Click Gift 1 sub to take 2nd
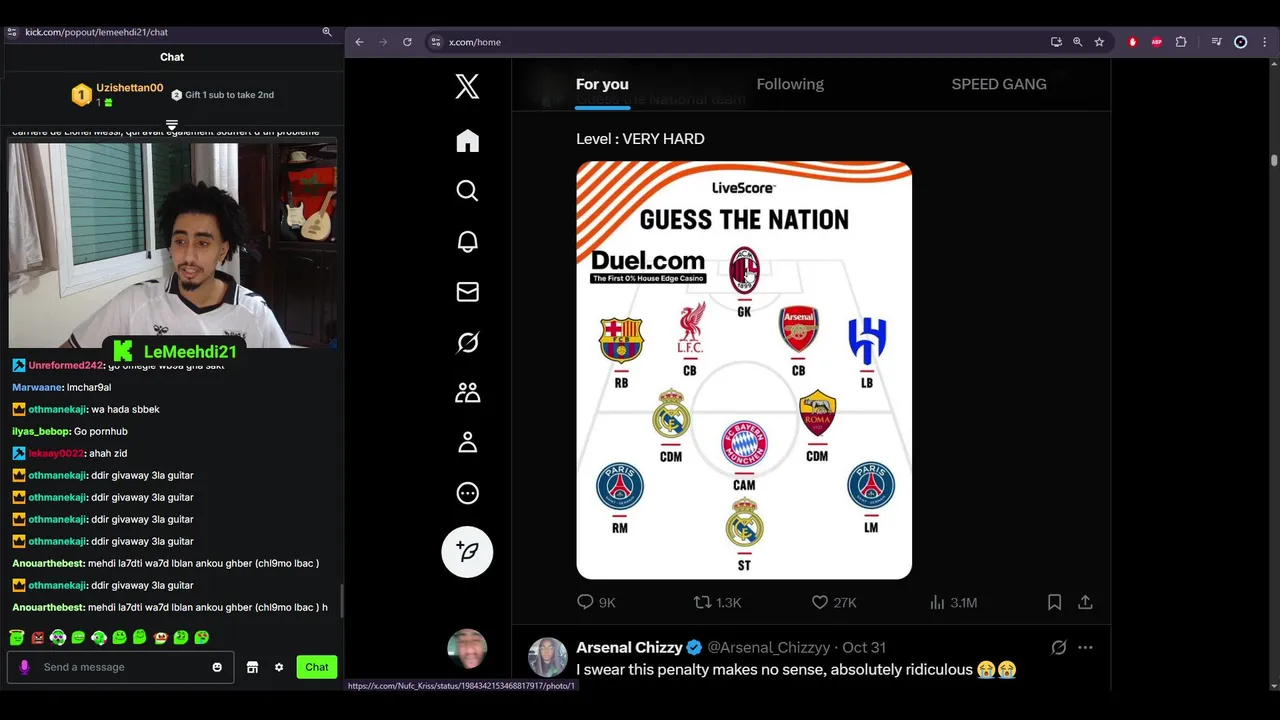This screenshot has width=1280, height=720. click(x=223, y=95)
